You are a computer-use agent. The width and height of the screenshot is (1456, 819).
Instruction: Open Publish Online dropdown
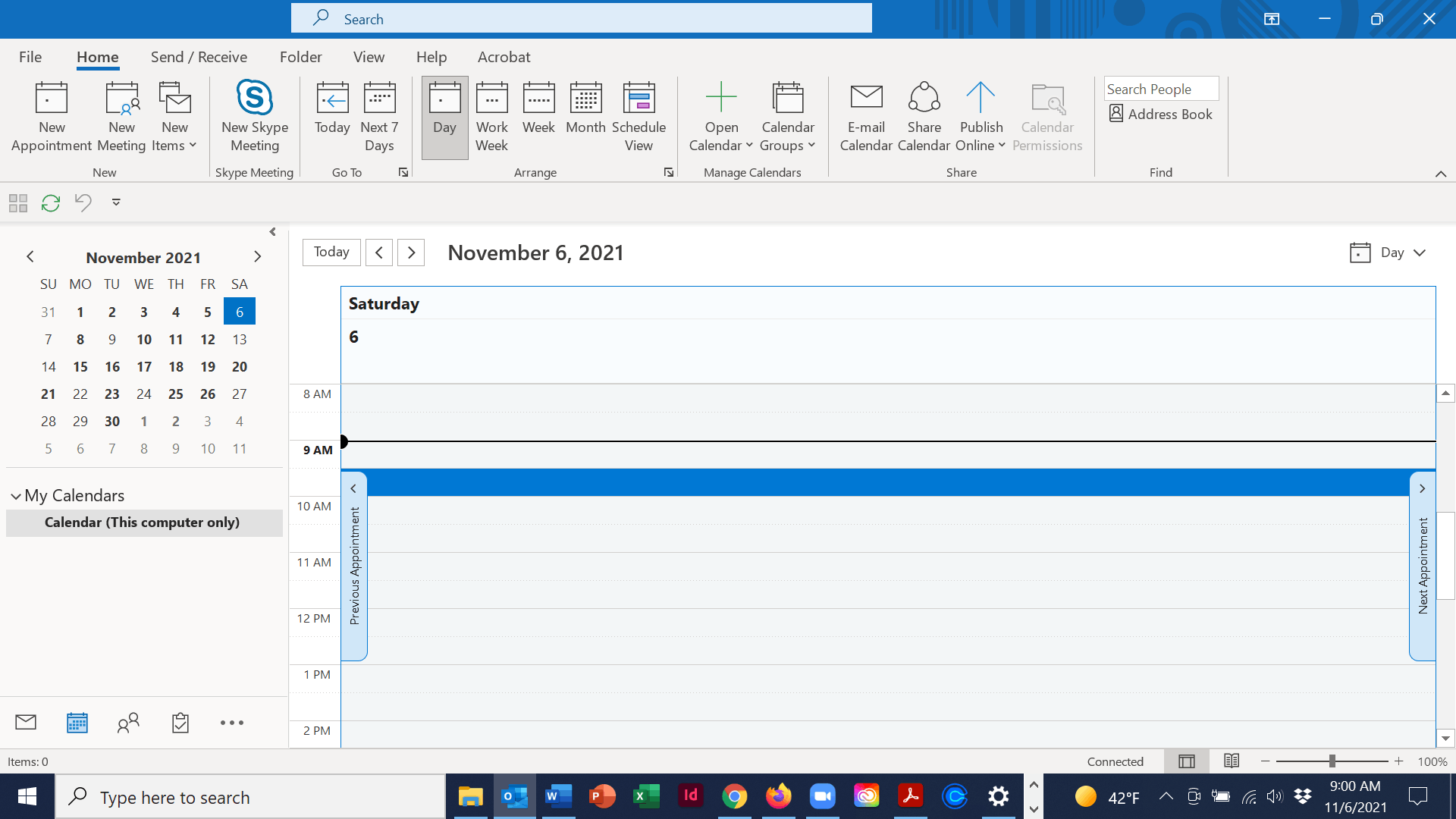pos(981,118)
